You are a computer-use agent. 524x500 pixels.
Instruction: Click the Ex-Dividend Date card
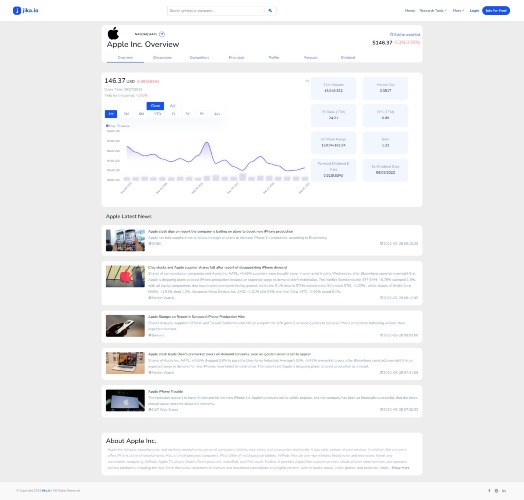click(x=385, y=170)
